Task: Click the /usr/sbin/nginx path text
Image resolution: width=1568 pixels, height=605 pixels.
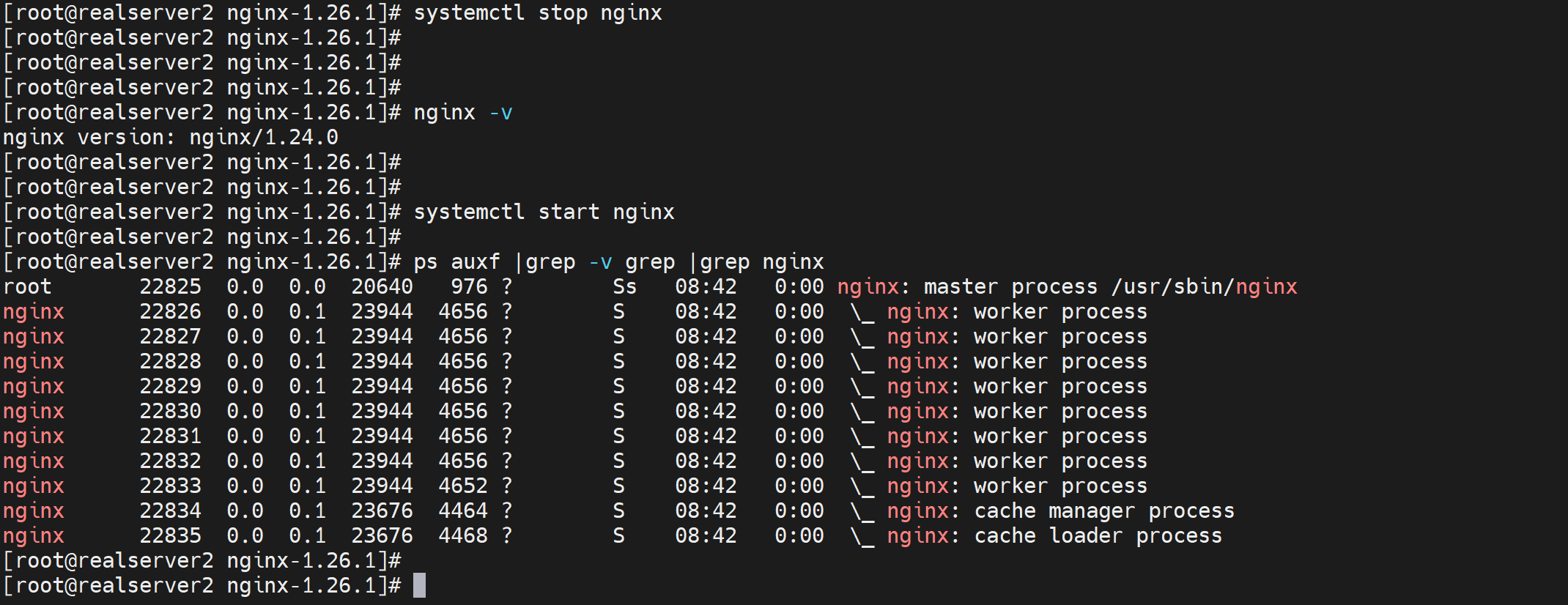Action: 1204,287
